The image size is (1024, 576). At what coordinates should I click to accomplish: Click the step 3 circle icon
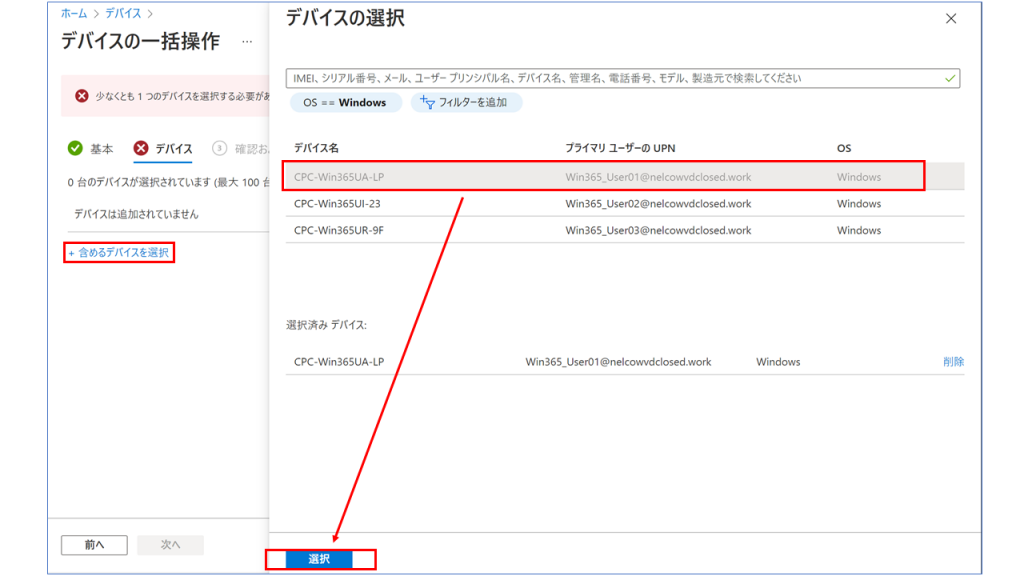[219, 148]
